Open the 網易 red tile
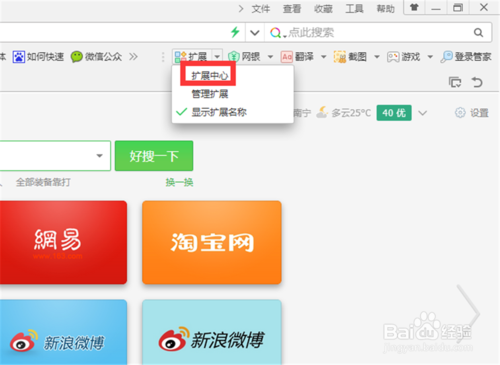Screen dimensions: 500x365 click(63, 242)
